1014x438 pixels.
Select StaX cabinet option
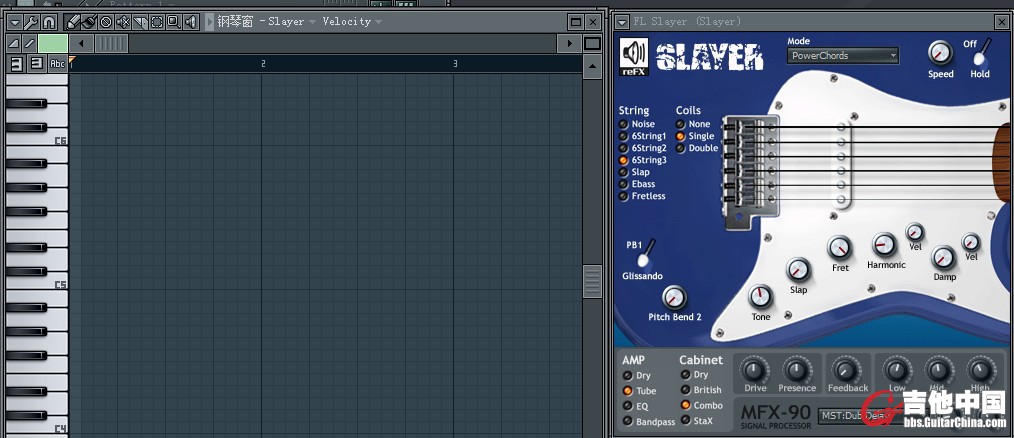point(685,421)
